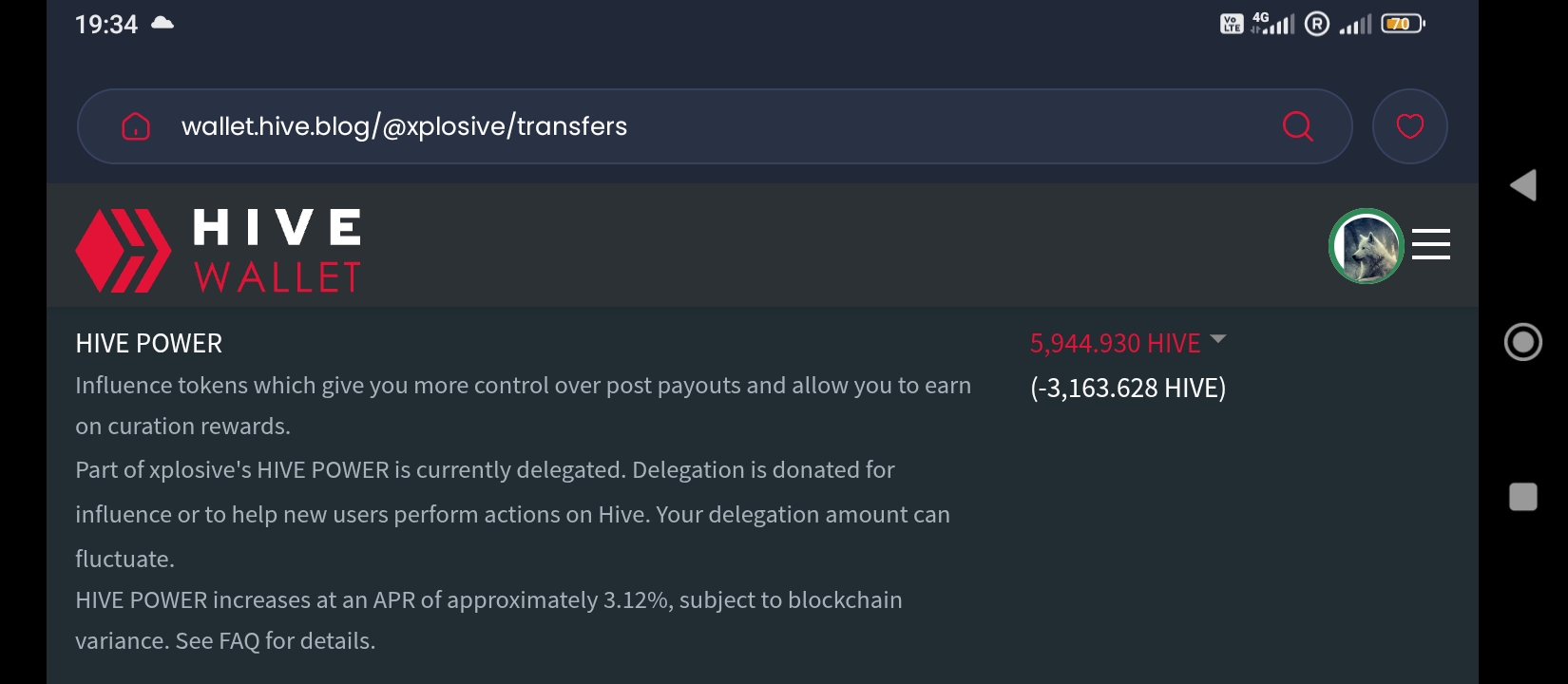This screenshot has height=684, width=1568.
Task: Tap the heart favorite button
Action: point(1409,126)
